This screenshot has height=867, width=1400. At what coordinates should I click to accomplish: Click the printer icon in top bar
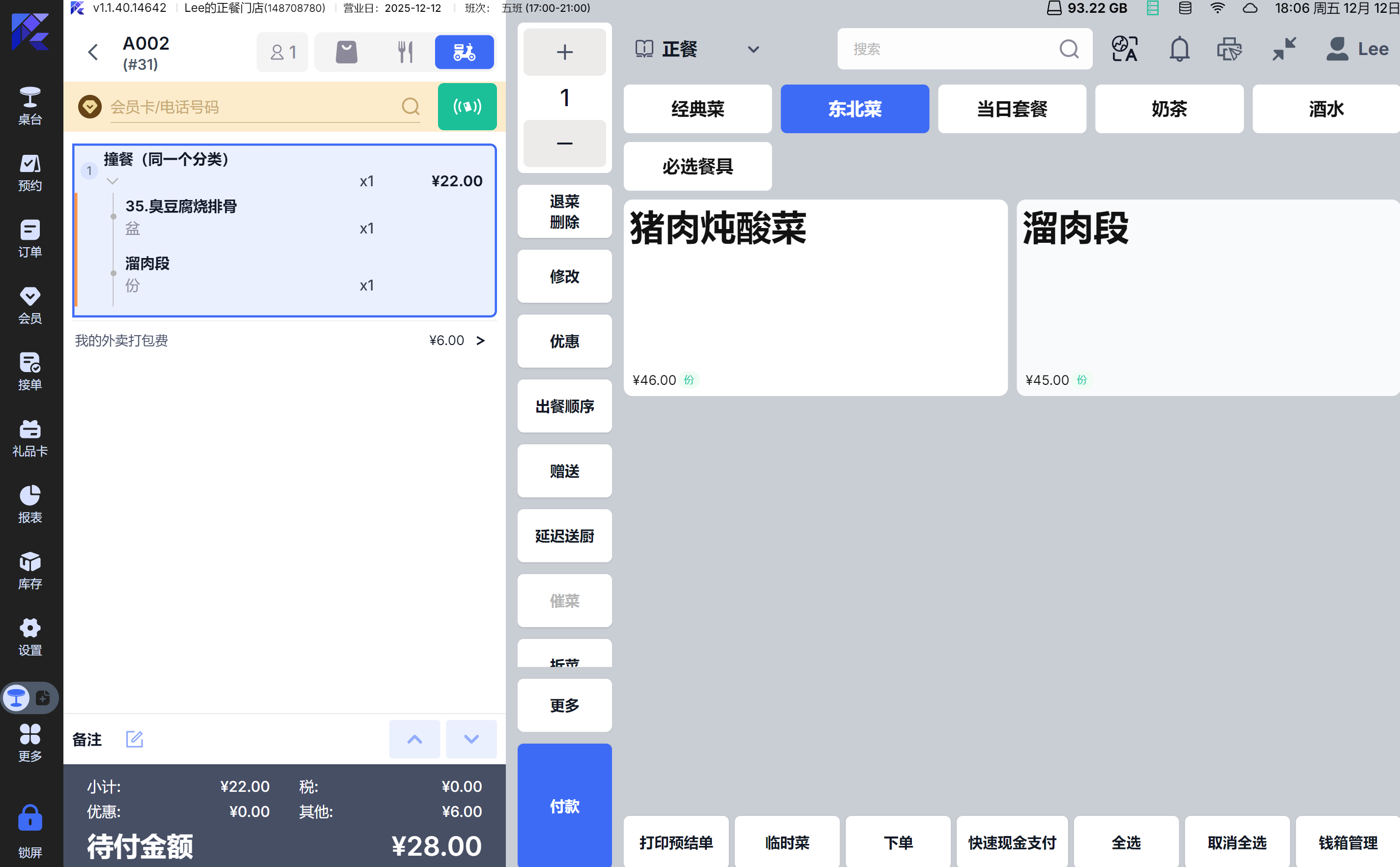pyautogui.click(x=1229, y=49)
